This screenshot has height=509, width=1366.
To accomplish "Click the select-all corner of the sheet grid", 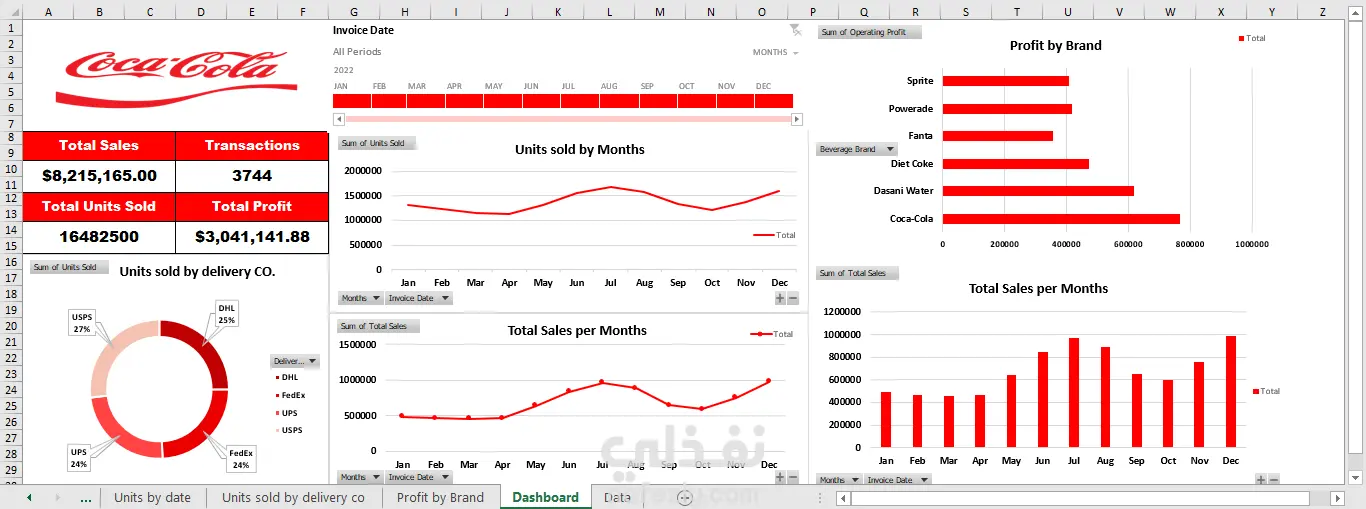I will [11, 10].
